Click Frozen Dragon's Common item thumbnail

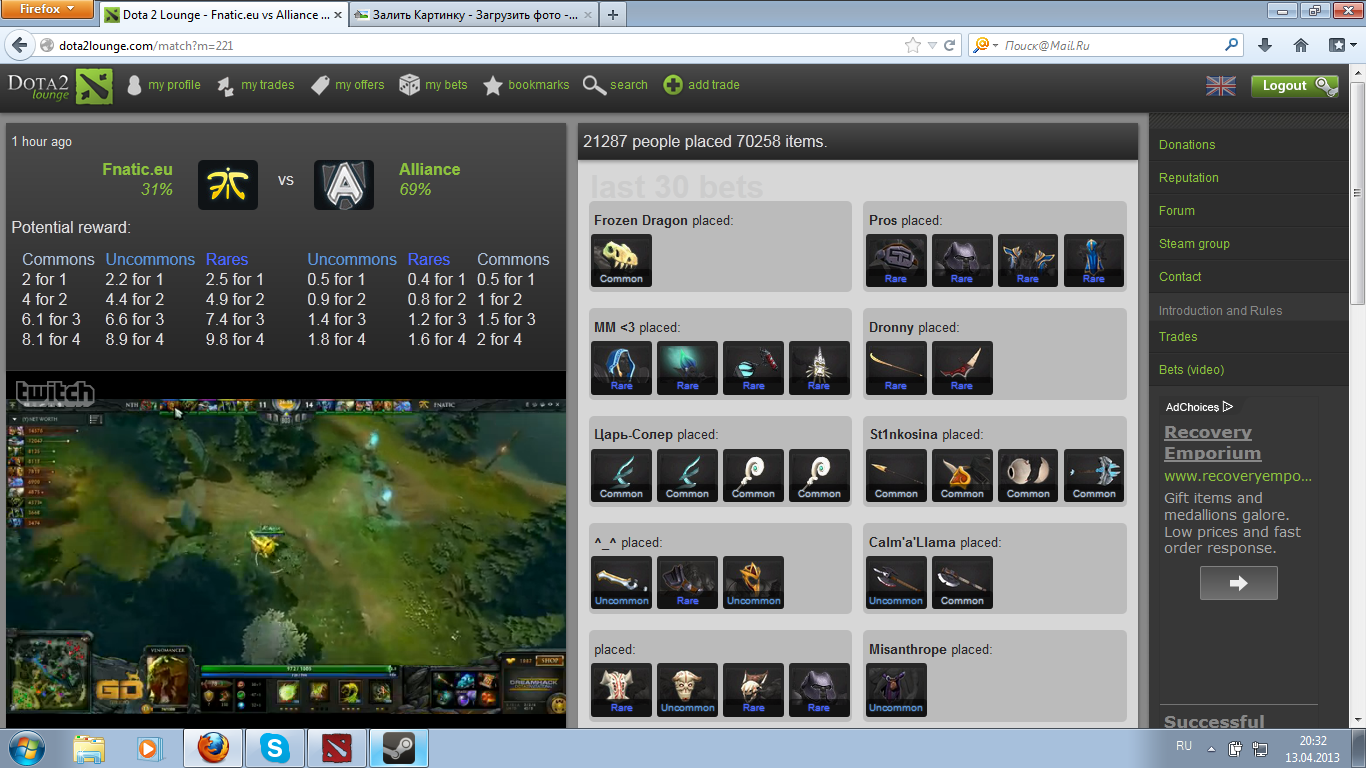pyautogui.click(x=621, y=260)
